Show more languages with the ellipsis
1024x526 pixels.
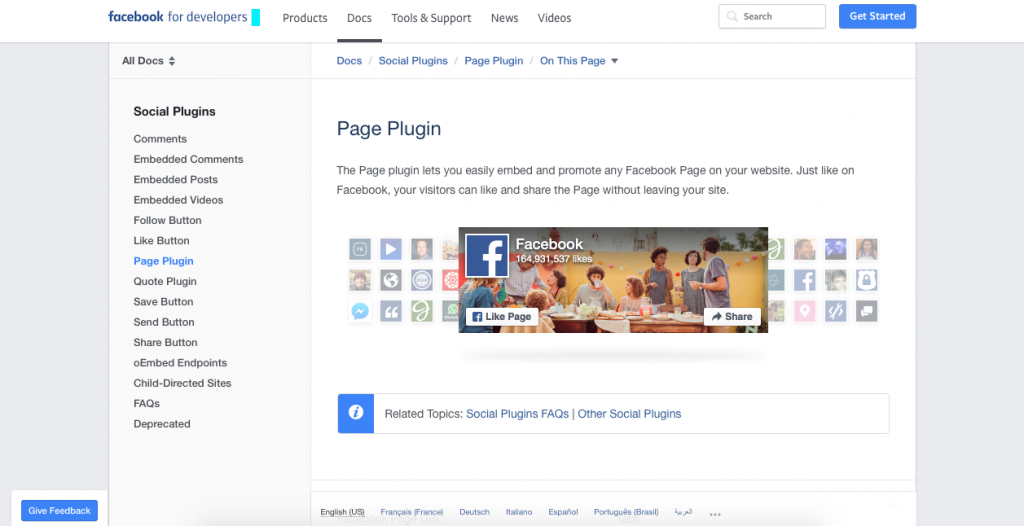[x=715, y=513]
